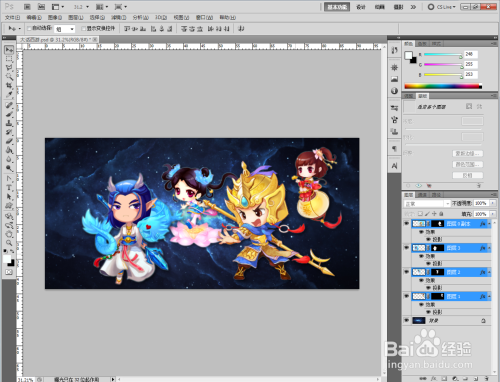The width and height of the screenshot is (500, 382).
Task: Hide the 图层 1 layer
Action: click(406, 296)
